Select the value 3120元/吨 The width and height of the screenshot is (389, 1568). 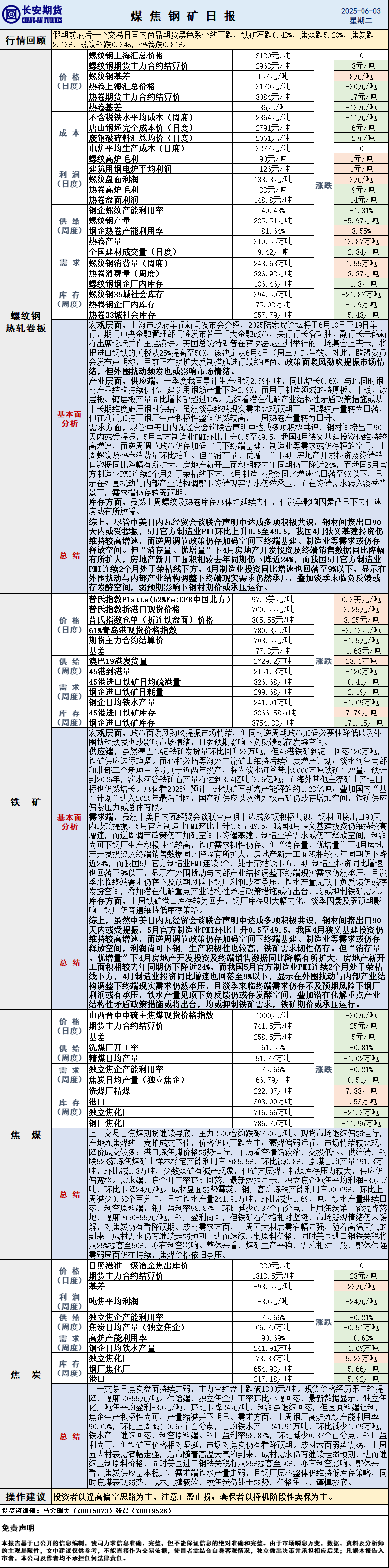(273, 55)
